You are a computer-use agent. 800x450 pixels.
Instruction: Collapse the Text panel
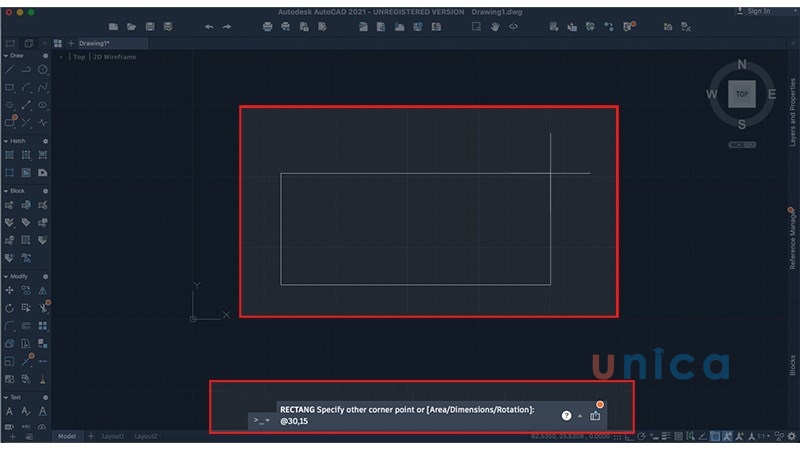6,397
